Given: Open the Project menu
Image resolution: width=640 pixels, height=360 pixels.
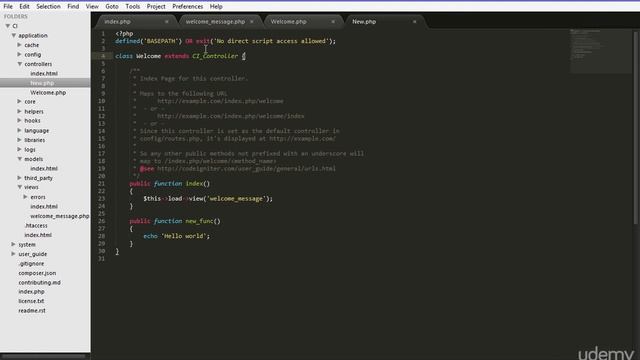Looking at the screenshot, I should click(156, 7).
